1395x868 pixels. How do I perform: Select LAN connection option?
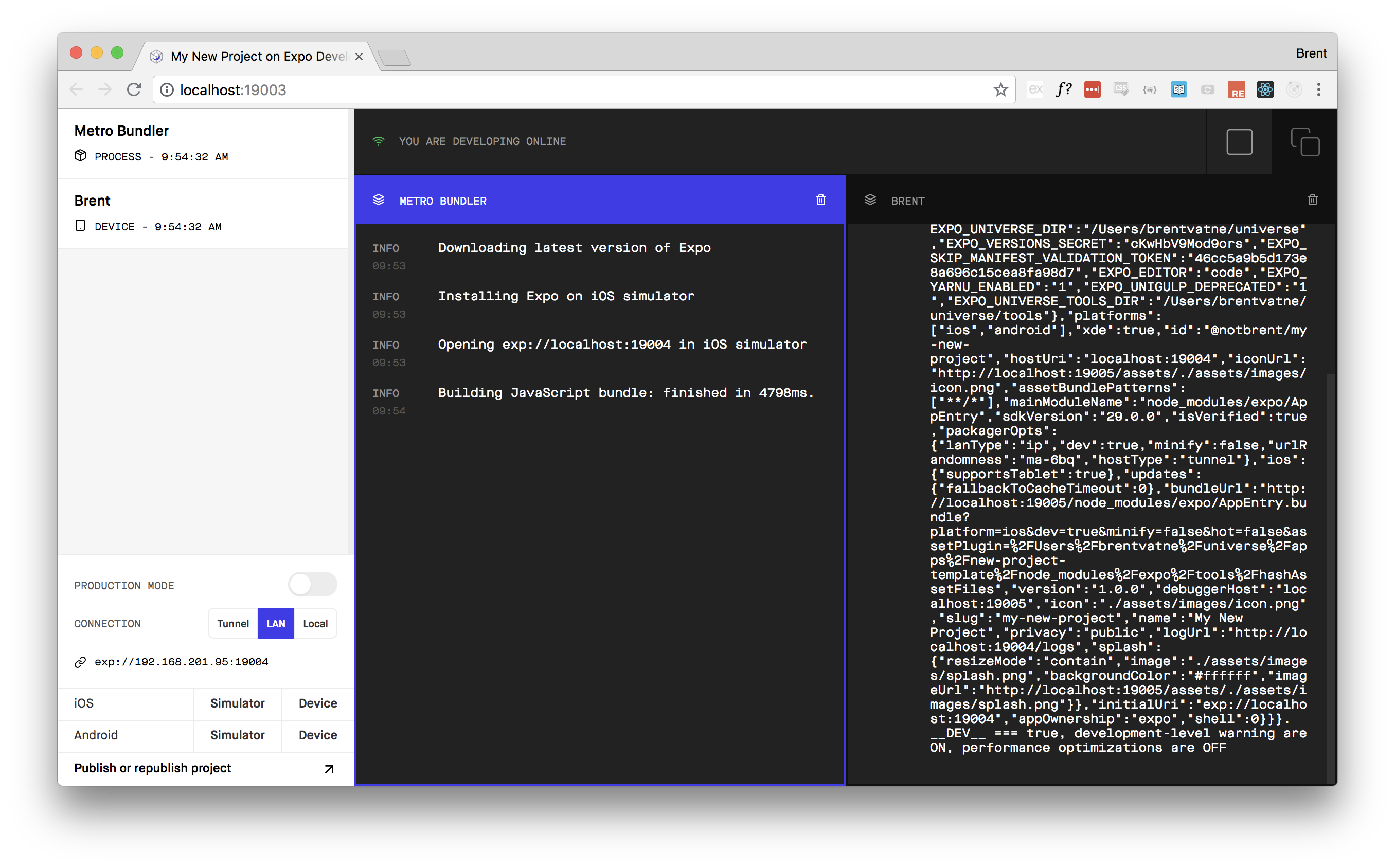(x=275, y=623)
